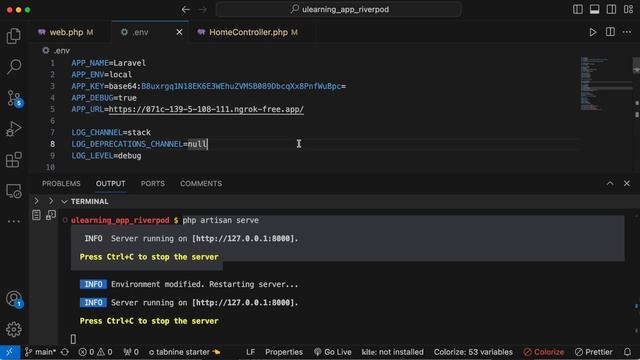This screenshot has height=360, width=640.
Task: Split the editor to the right
Action: coord(610,32)
